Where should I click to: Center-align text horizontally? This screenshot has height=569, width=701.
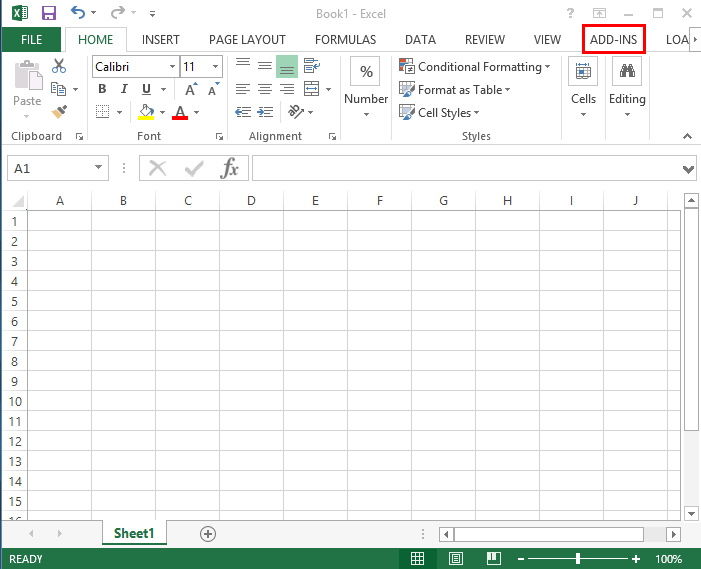[265, 89]
